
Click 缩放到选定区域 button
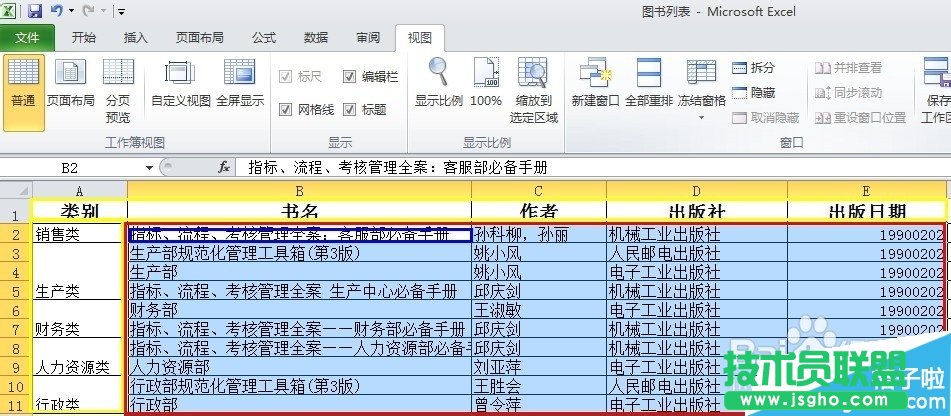coord(534,91)
